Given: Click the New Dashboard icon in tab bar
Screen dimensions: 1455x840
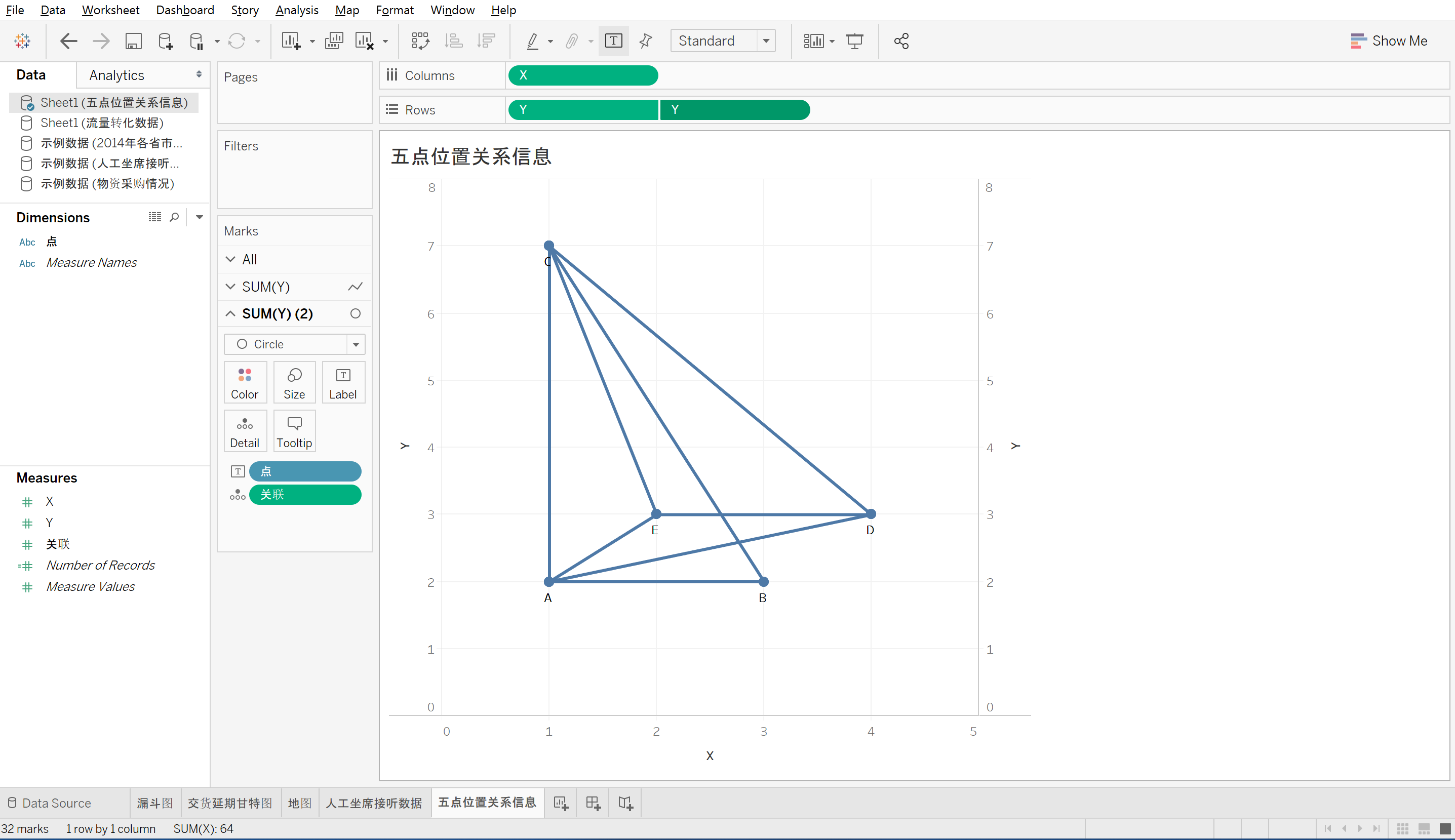Looking at the screenshot, I should 593,803.
